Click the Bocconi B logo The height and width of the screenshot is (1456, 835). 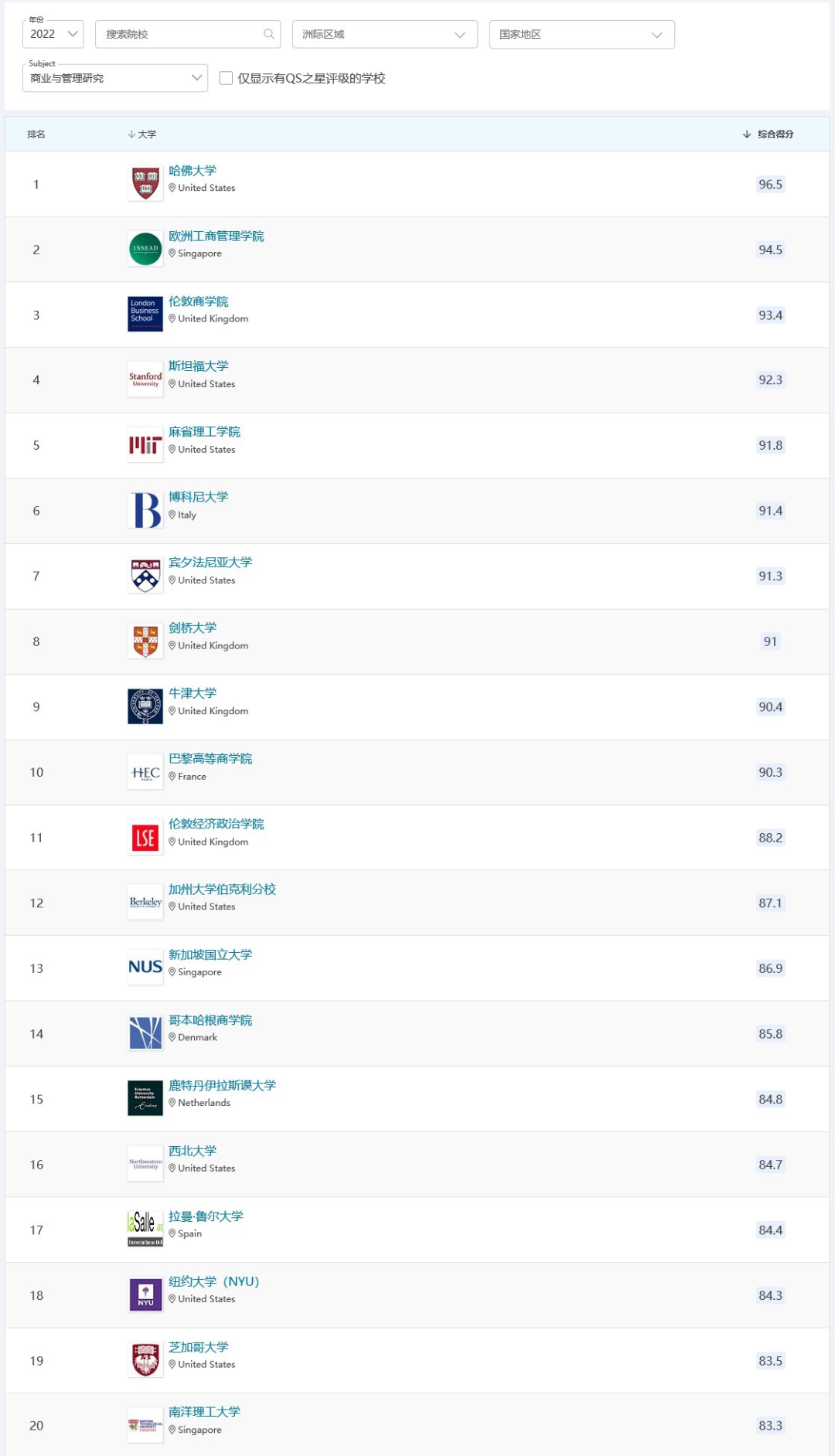[145, 511]
